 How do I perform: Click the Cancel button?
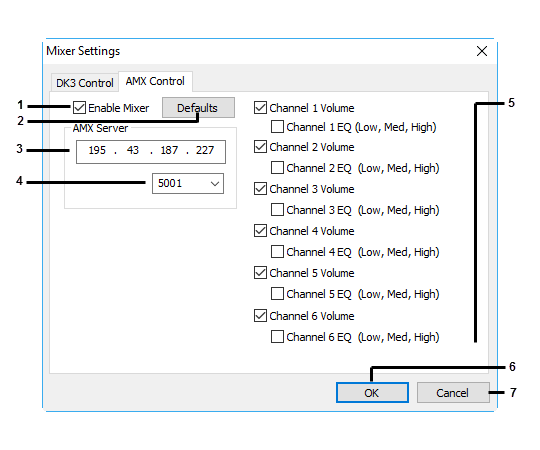coord(453,393)
